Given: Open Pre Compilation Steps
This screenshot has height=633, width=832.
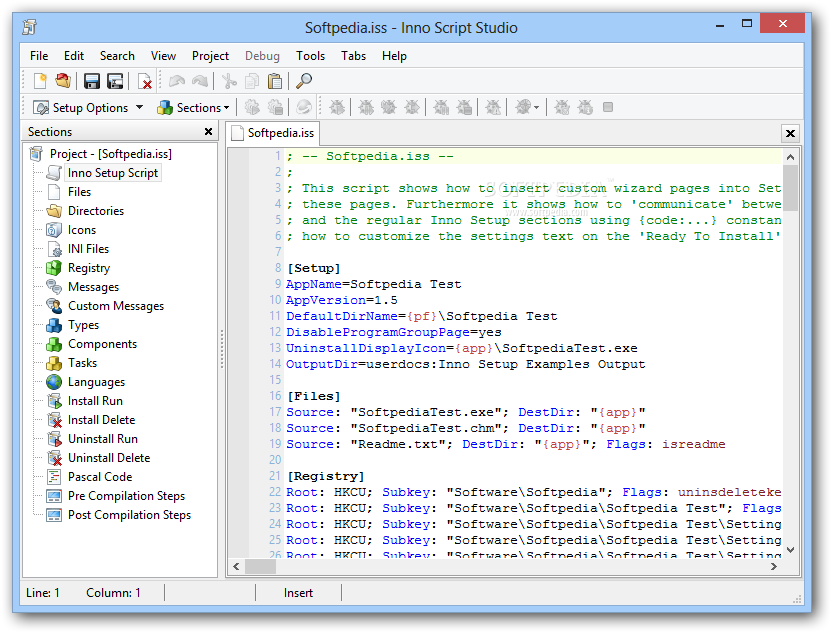Looking at the screenshot, I should tap(127, 496).
